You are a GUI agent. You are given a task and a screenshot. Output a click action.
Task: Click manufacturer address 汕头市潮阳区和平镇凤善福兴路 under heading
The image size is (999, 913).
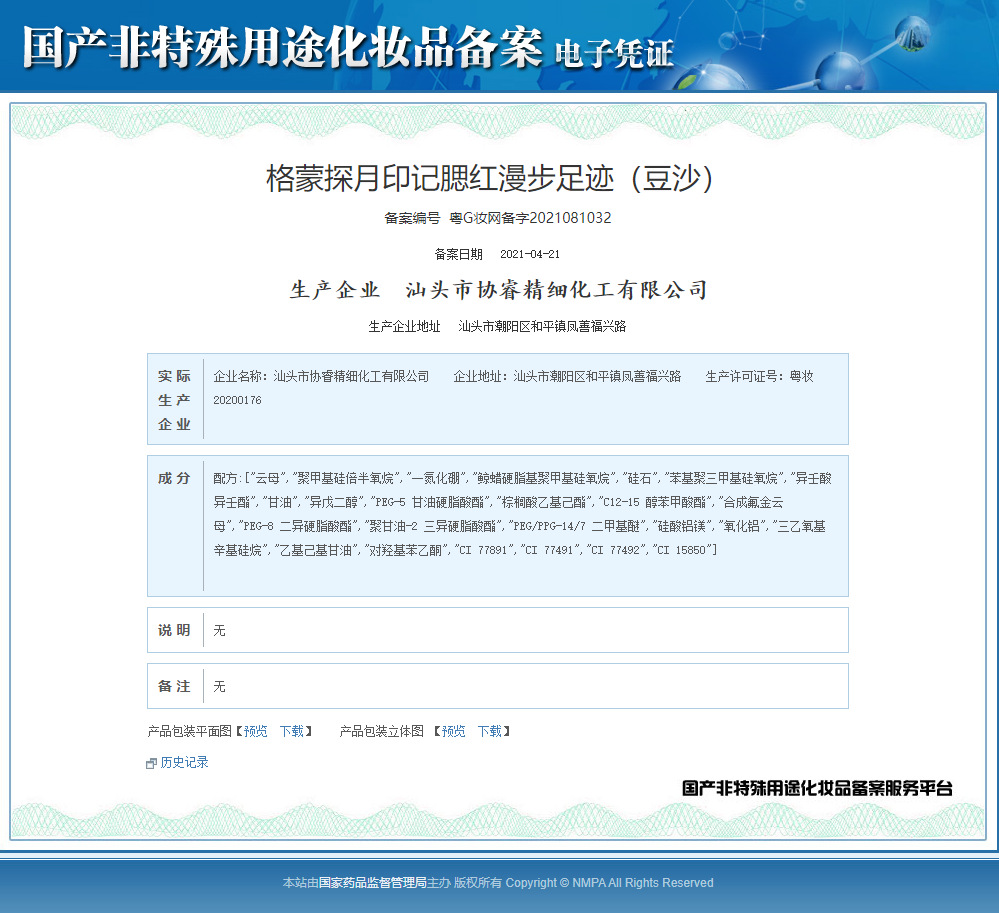pos(542,326)
